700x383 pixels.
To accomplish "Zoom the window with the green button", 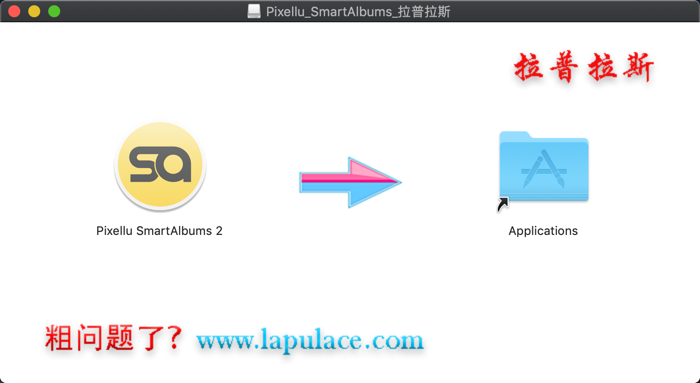I will (54, 11).
